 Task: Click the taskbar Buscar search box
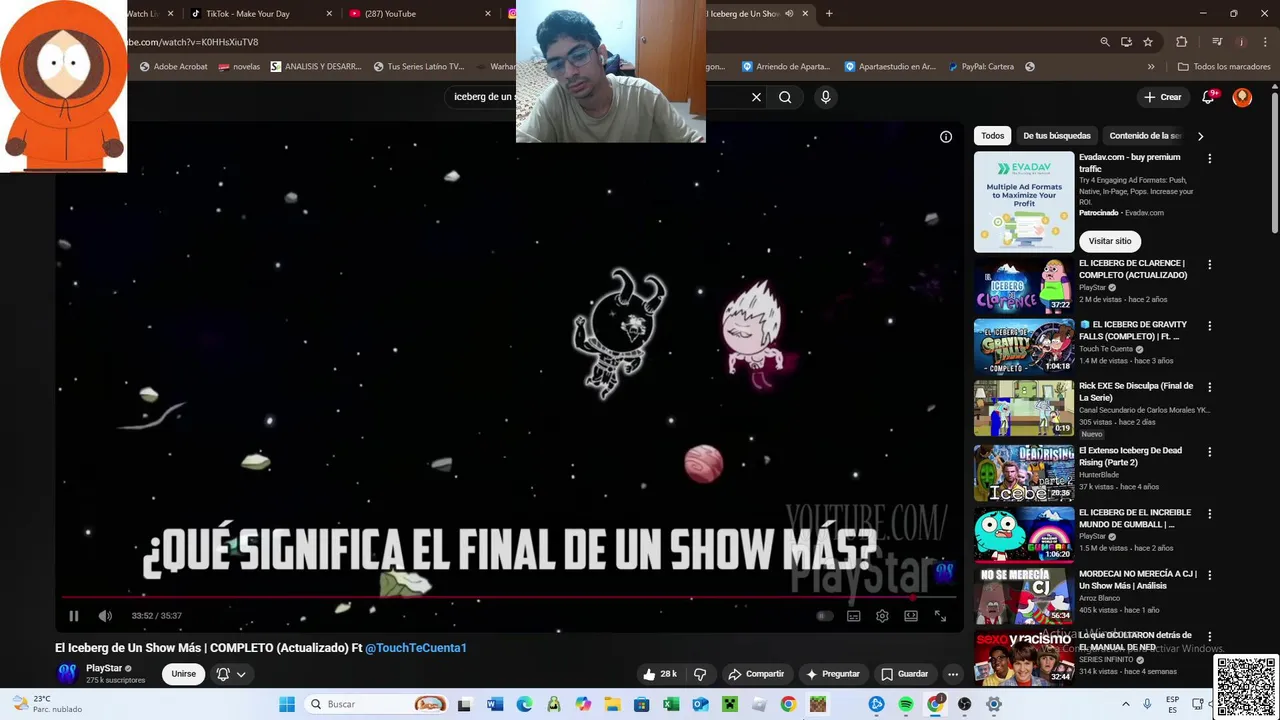coord(376,704)
